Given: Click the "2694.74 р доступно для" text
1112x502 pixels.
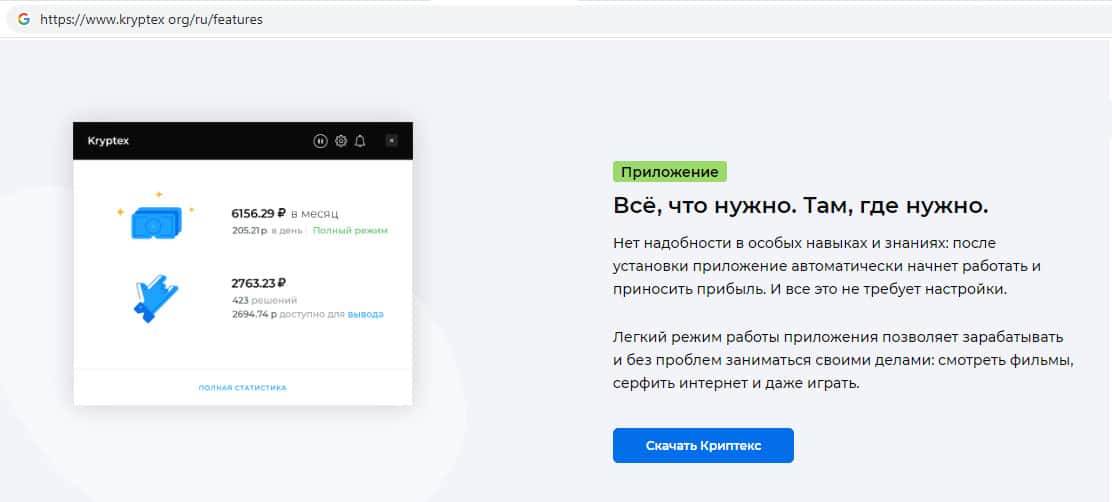Looking at the screenshot, I should (288, 314).
